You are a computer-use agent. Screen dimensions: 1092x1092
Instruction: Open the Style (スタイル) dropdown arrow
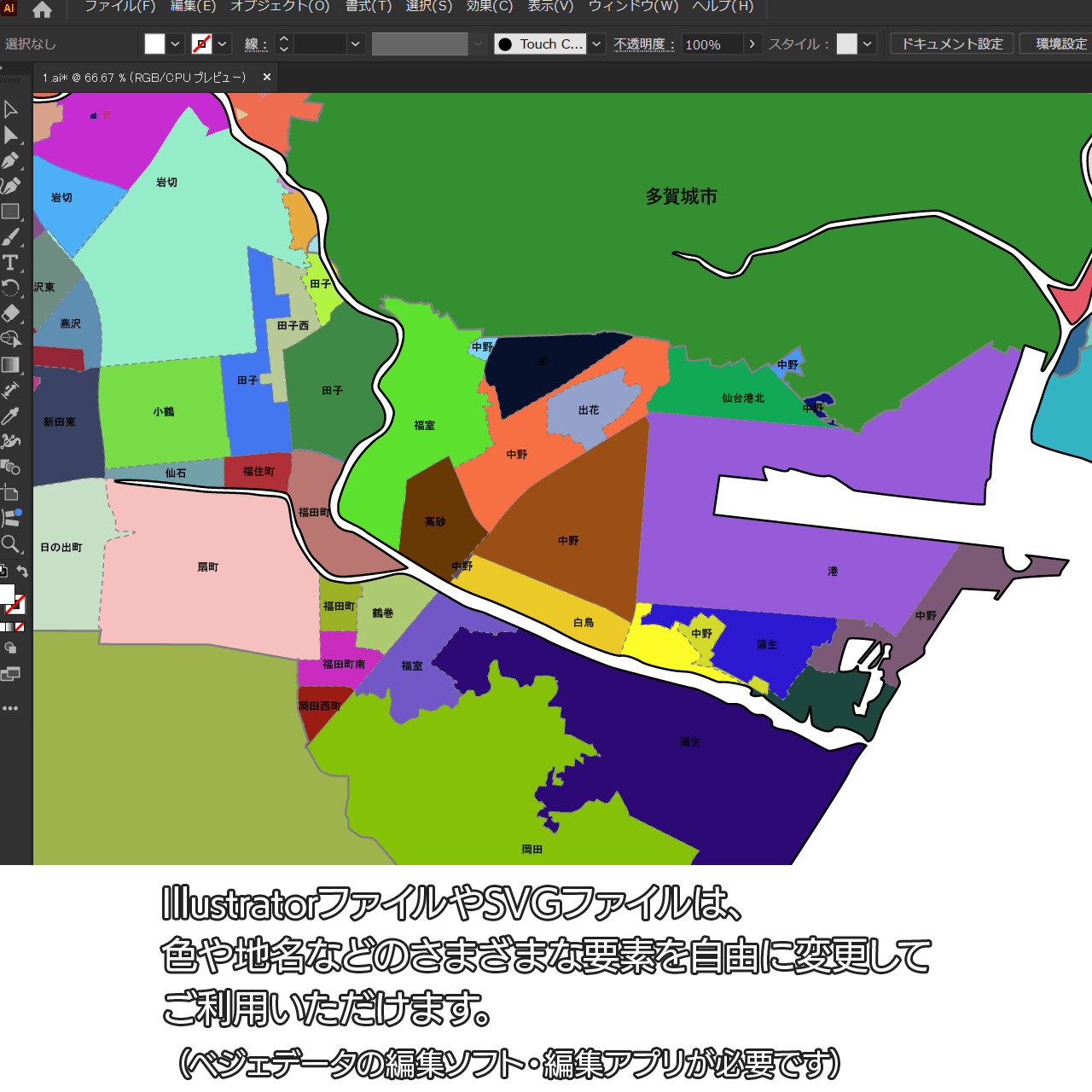pos(868,44)
